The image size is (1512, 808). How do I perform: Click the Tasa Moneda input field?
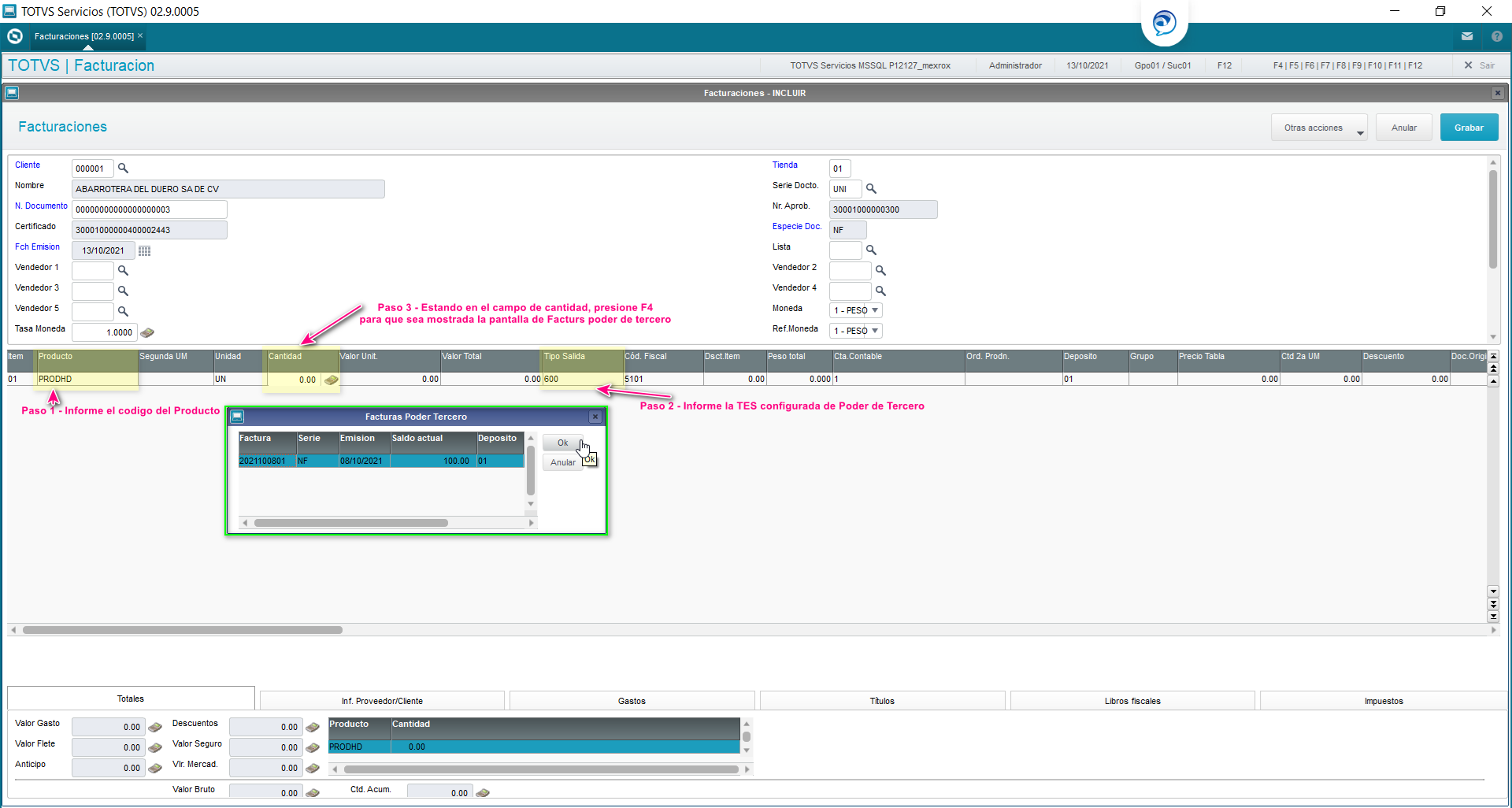[x=105, y=332]
